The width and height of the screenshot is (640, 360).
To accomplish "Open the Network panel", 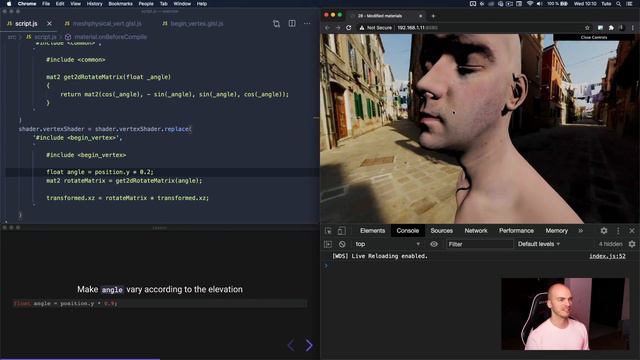I will [476, 231].
